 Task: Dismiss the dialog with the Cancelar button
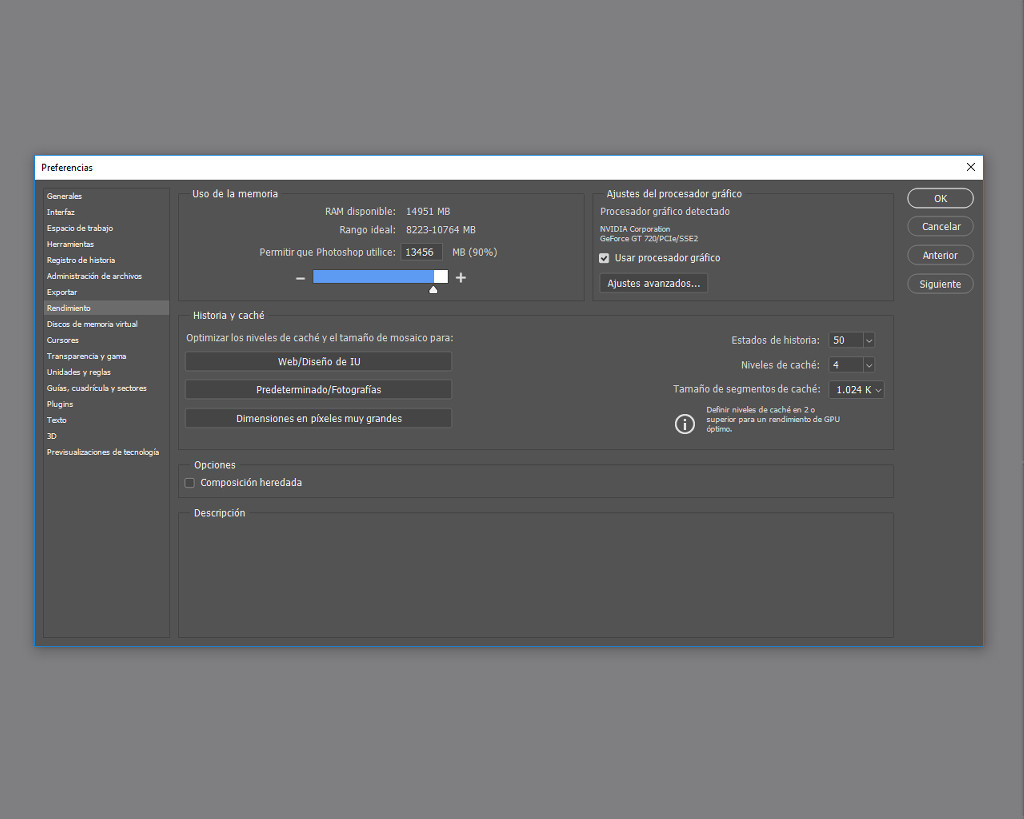[939, 226]
